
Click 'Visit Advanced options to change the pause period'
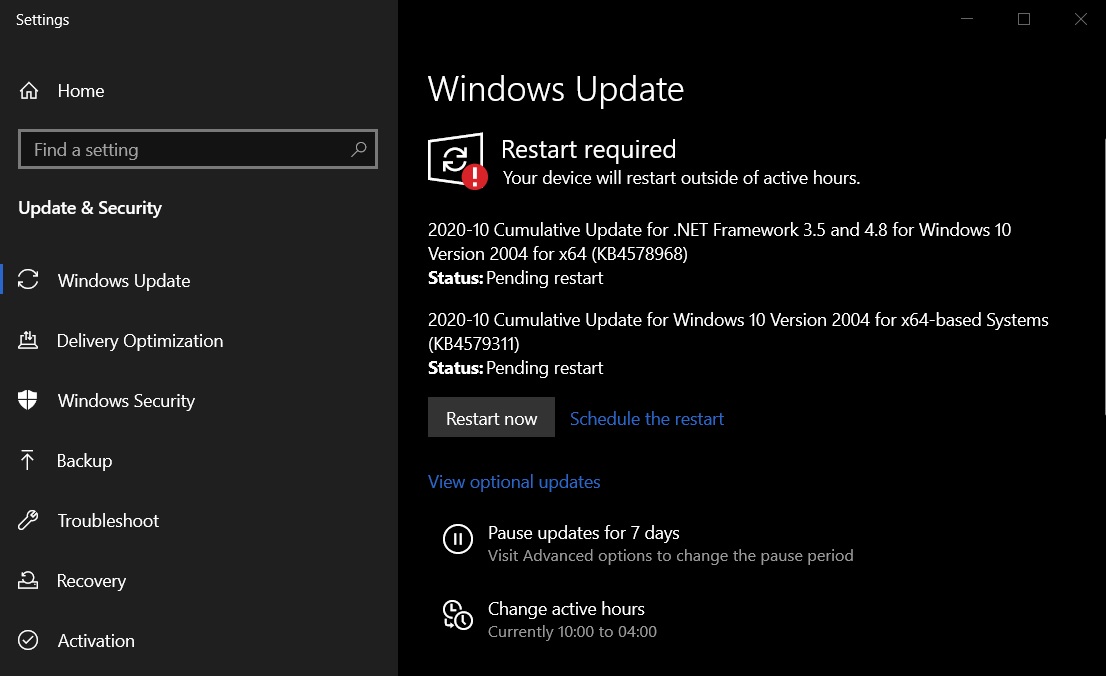pos(671,556)
